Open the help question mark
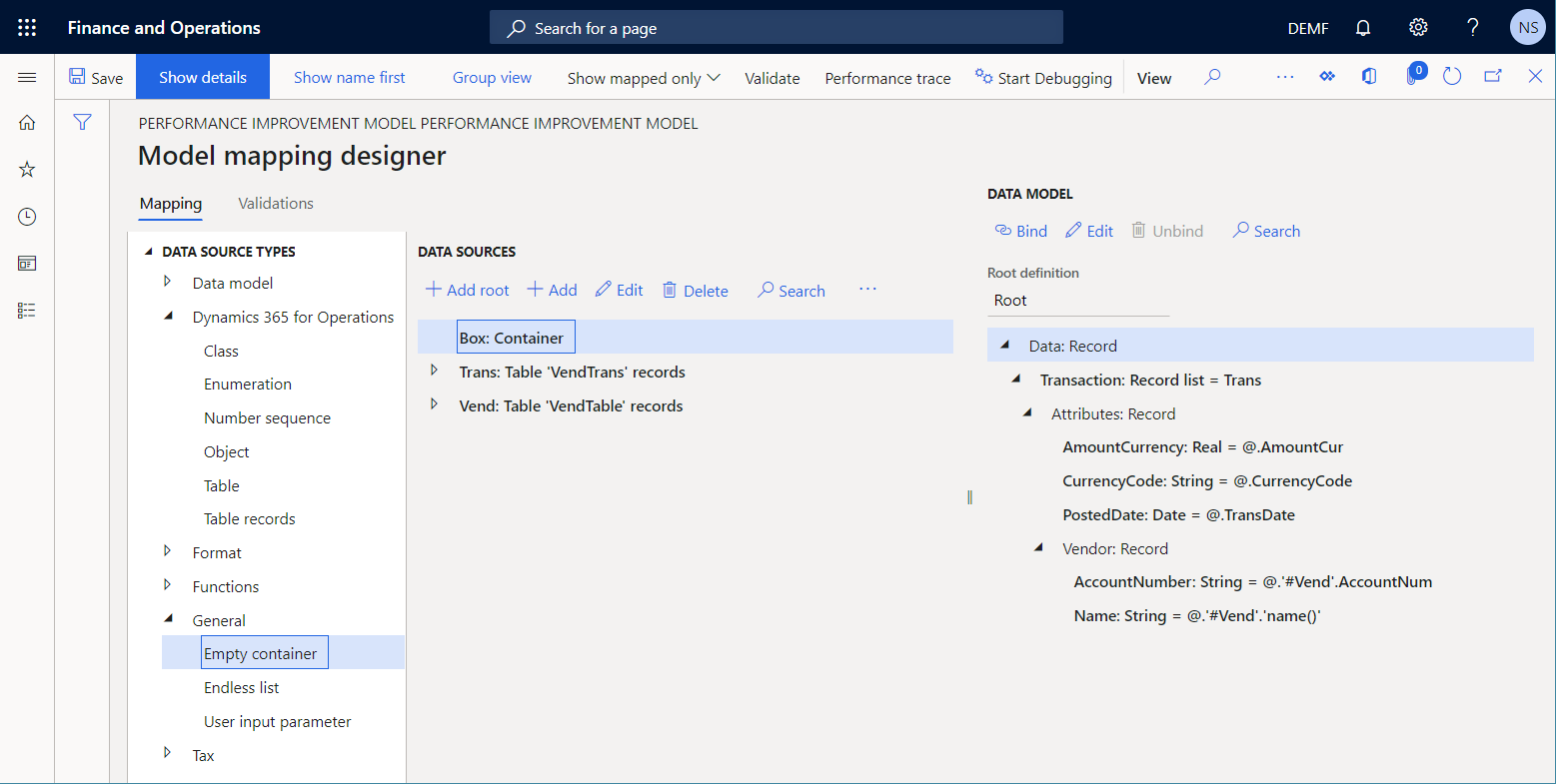Viewport: 1556px width, 784px height. coord(1472,28)
